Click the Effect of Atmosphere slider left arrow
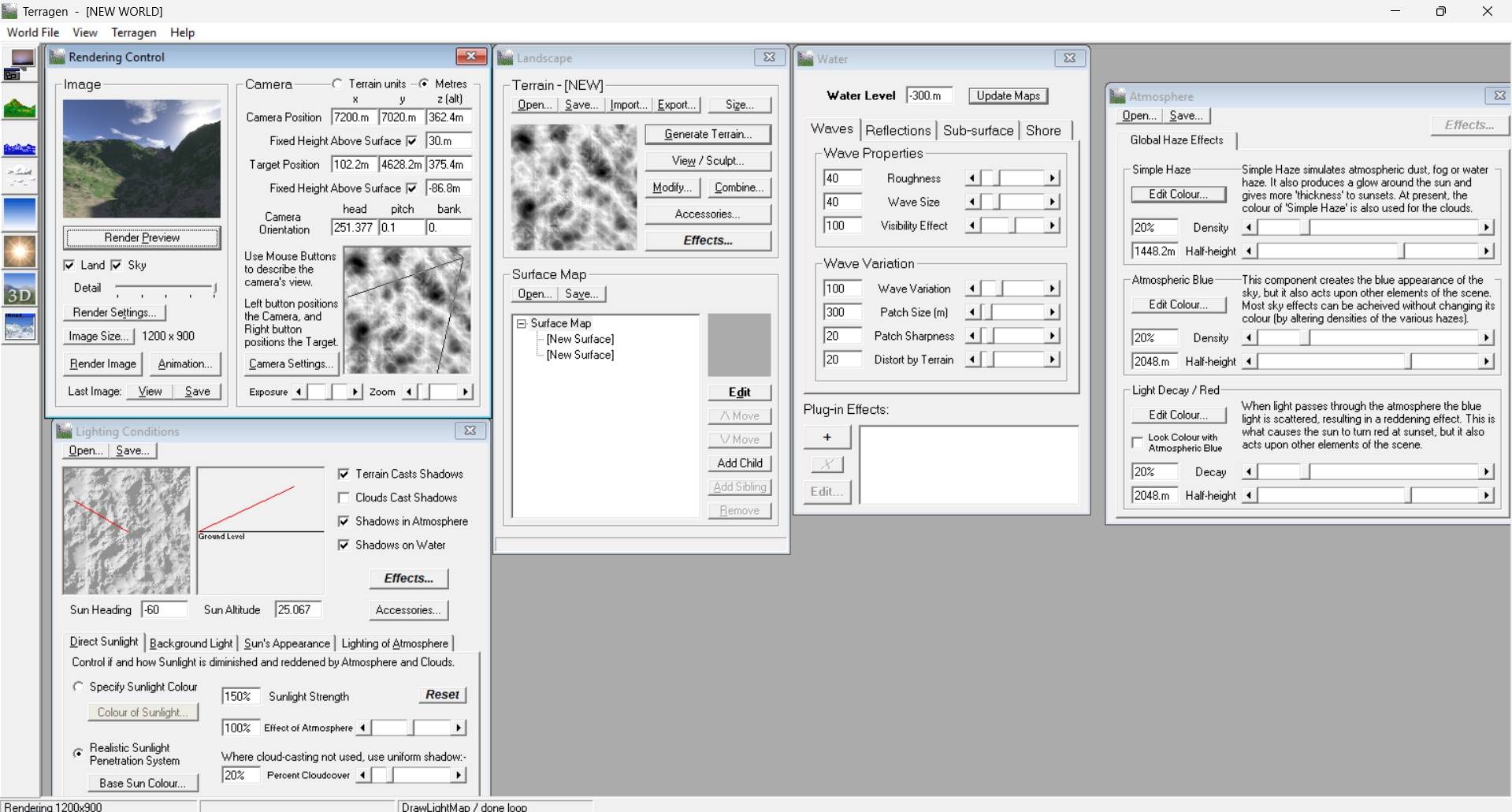The image size is (1512, 812). [x=362, y=728]
